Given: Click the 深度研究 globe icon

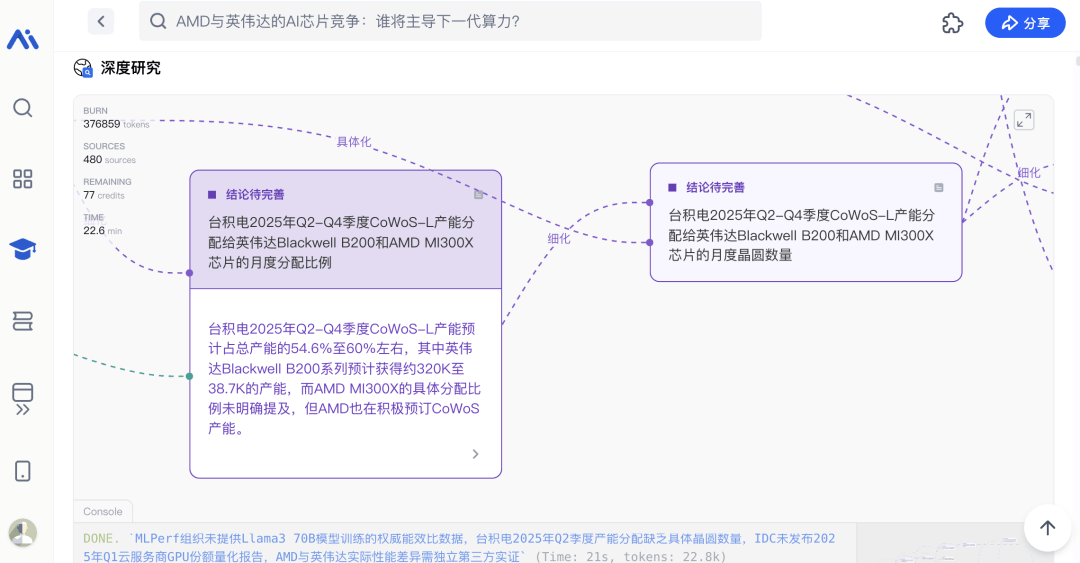Looking at the screenshot, I should (x=83, y=68).
